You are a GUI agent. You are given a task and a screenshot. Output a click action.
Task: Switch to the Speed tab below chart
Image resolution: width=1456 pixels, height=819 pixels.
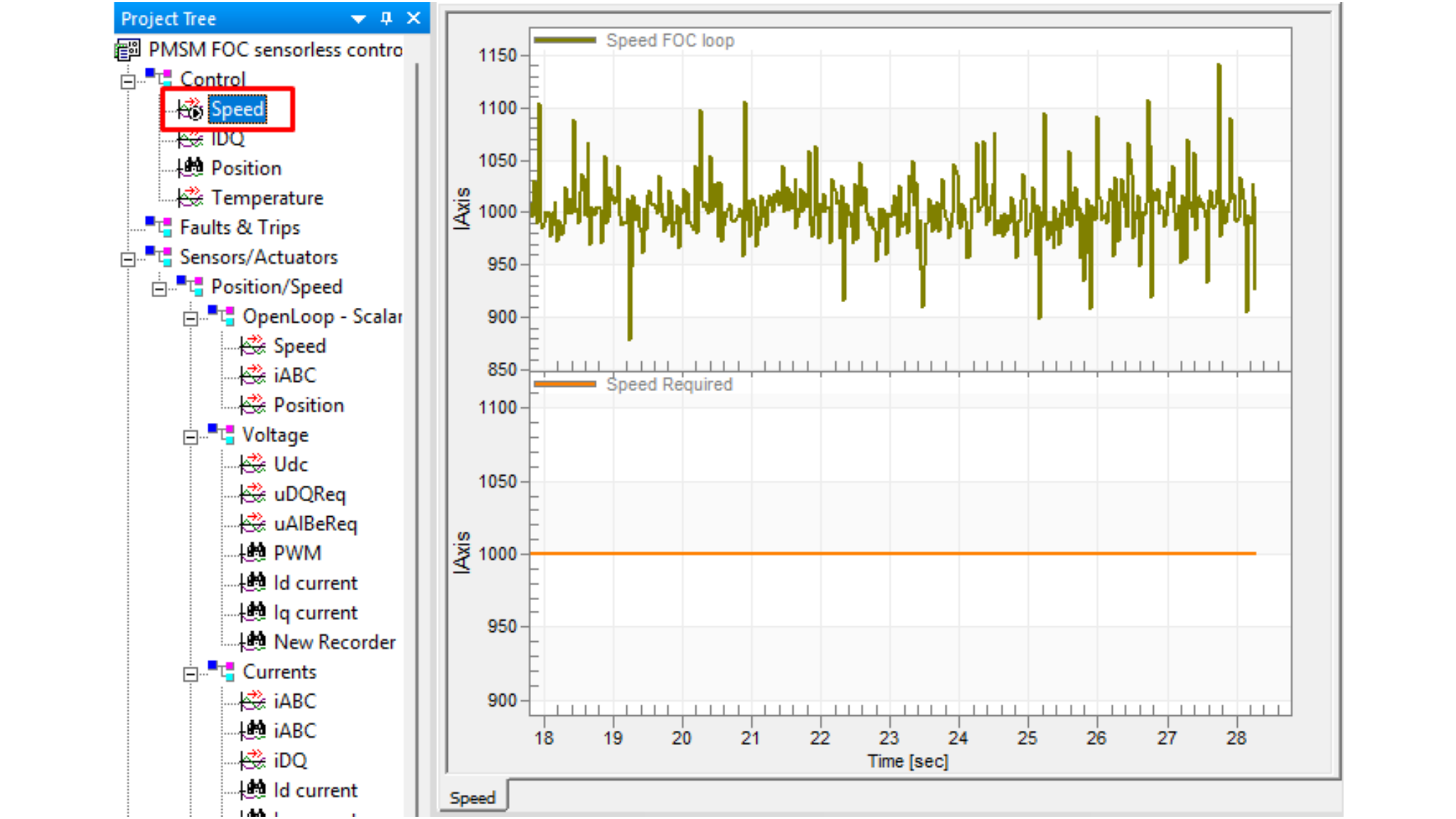[x=472, y=798]
